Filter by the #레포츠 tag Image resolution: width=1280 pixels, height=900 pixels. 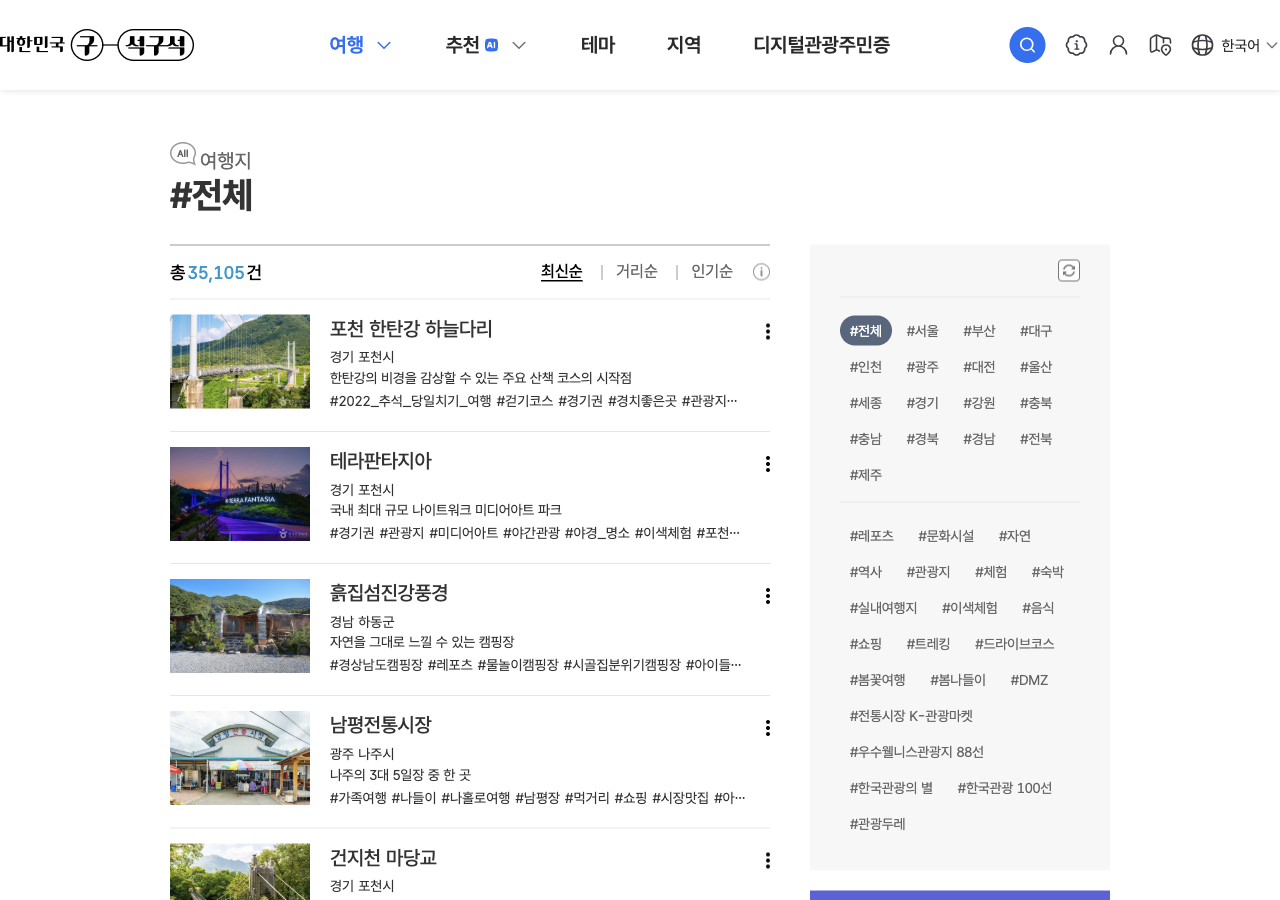872,536
